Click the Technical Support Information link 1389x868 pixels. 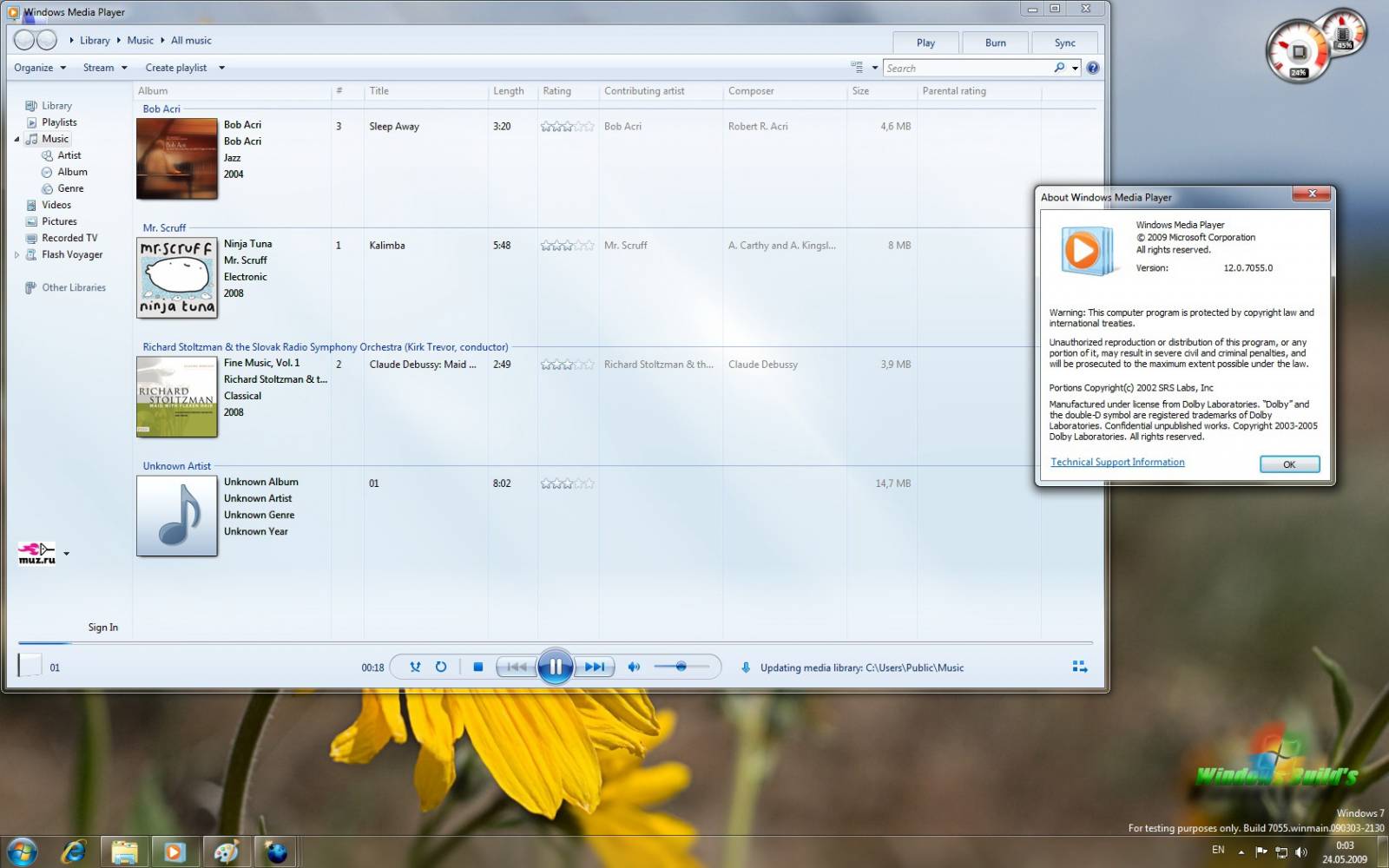[x=1117, y=462]
